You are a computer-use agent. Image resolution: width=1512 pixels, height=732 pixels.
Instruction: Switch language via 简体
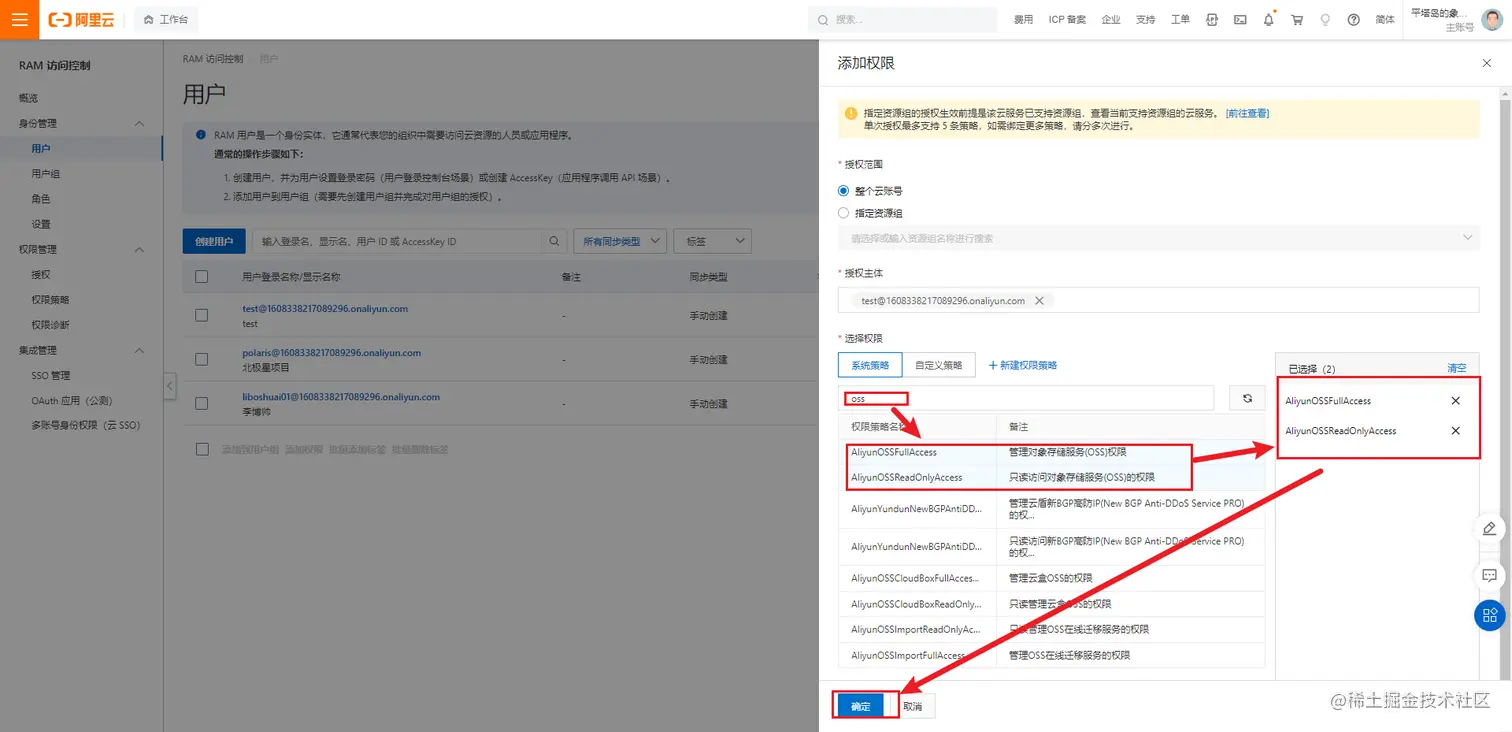1385,19
